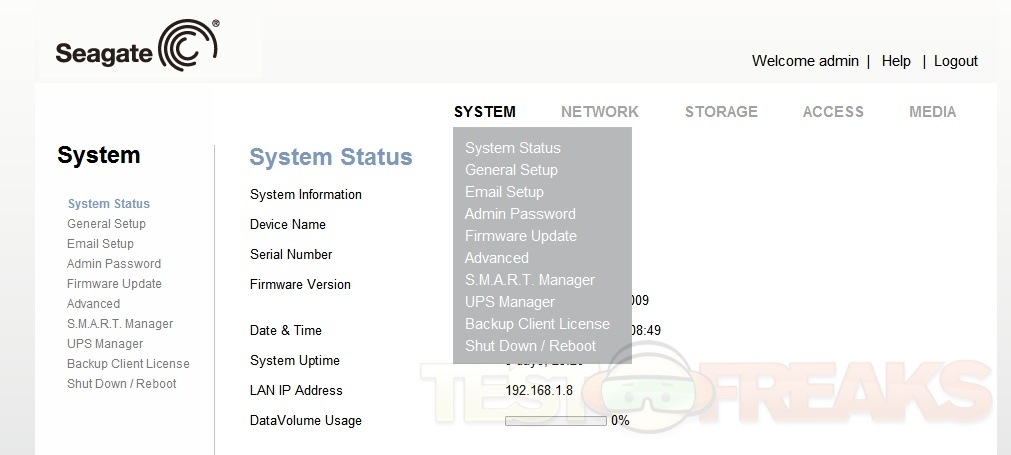
Task: Click the Seagate logo
Action: 137,46
